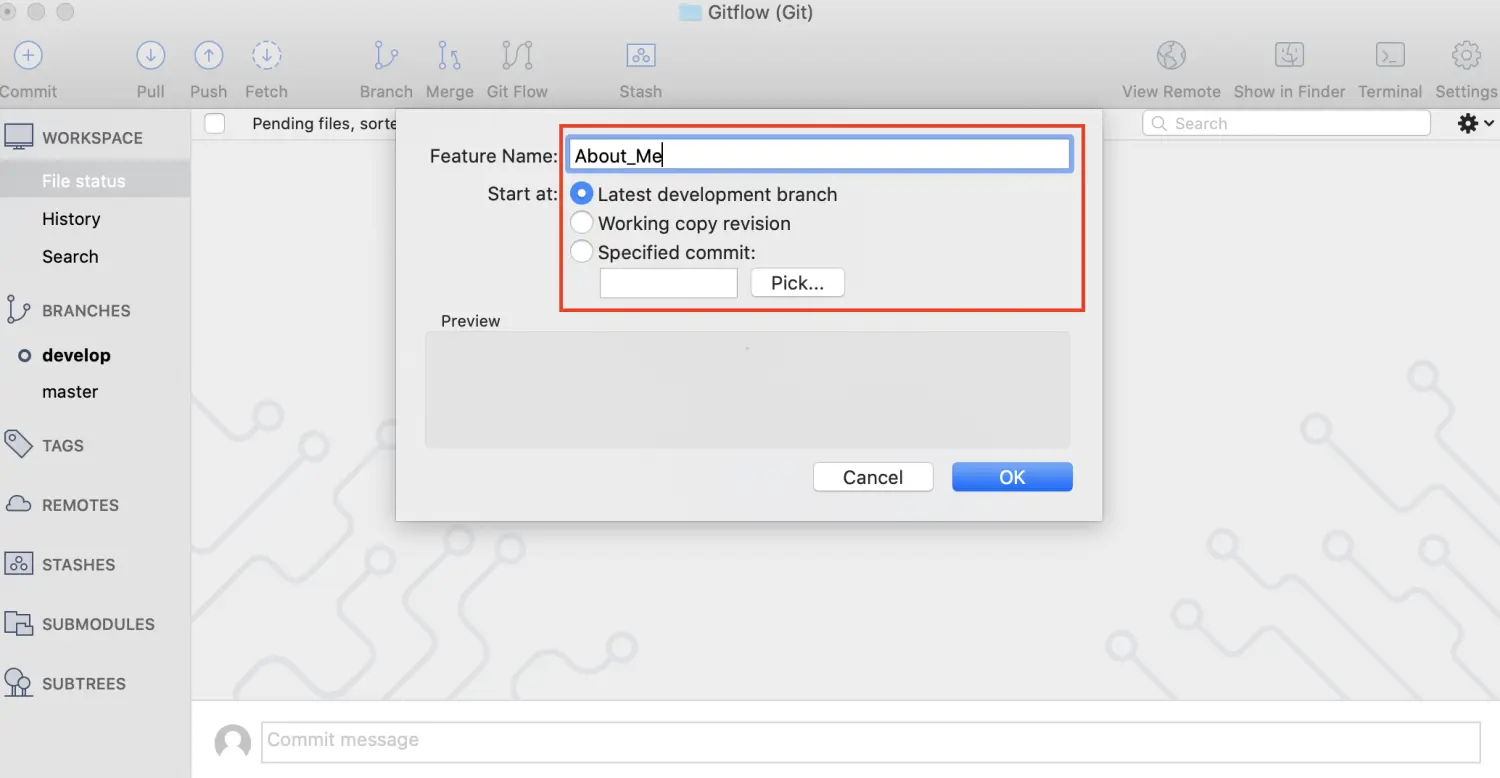Click the STASHES section icon

[x=18, y=564]
